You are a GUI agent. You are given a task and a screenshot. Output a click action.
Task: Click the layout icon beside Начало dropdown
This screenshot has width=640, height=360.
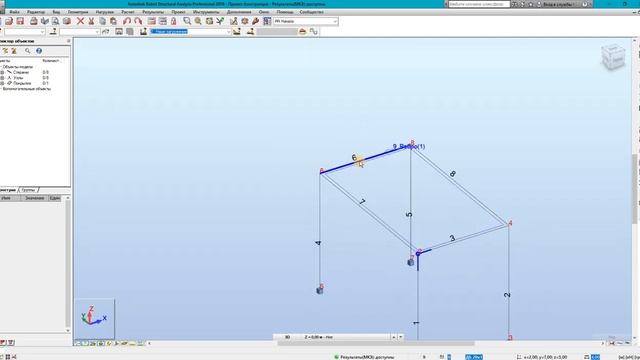coord(267,21)
